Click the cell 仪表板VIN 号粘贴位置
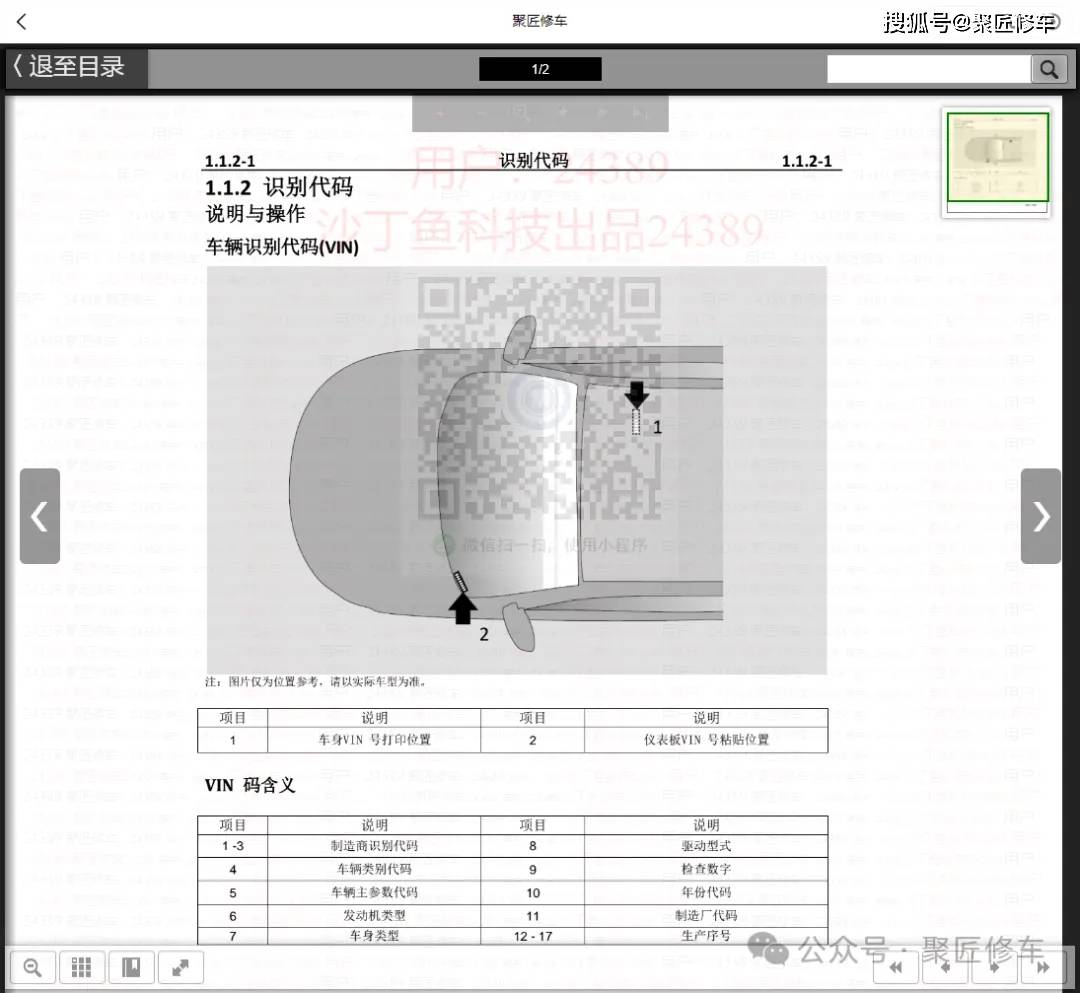1080x993 pixels. point(706,740)
